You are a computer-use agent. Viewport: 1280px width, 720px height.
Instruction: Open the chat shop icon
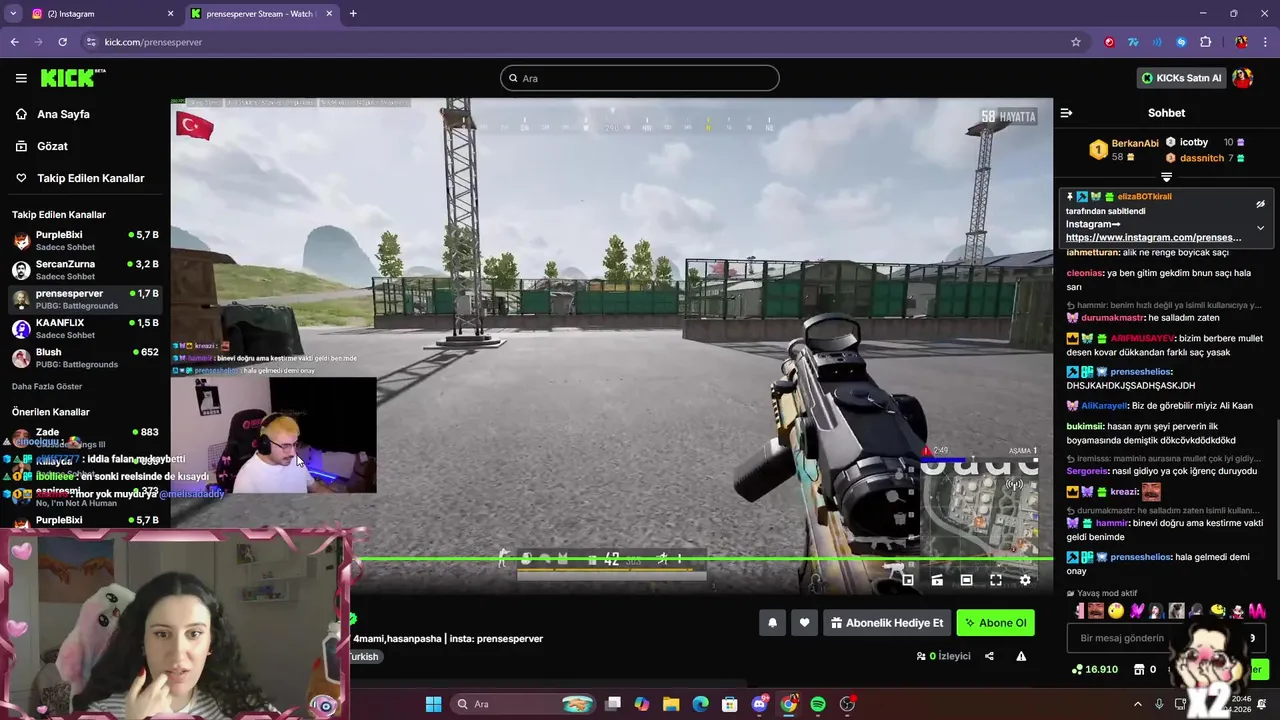click(x=1137, y=669)
